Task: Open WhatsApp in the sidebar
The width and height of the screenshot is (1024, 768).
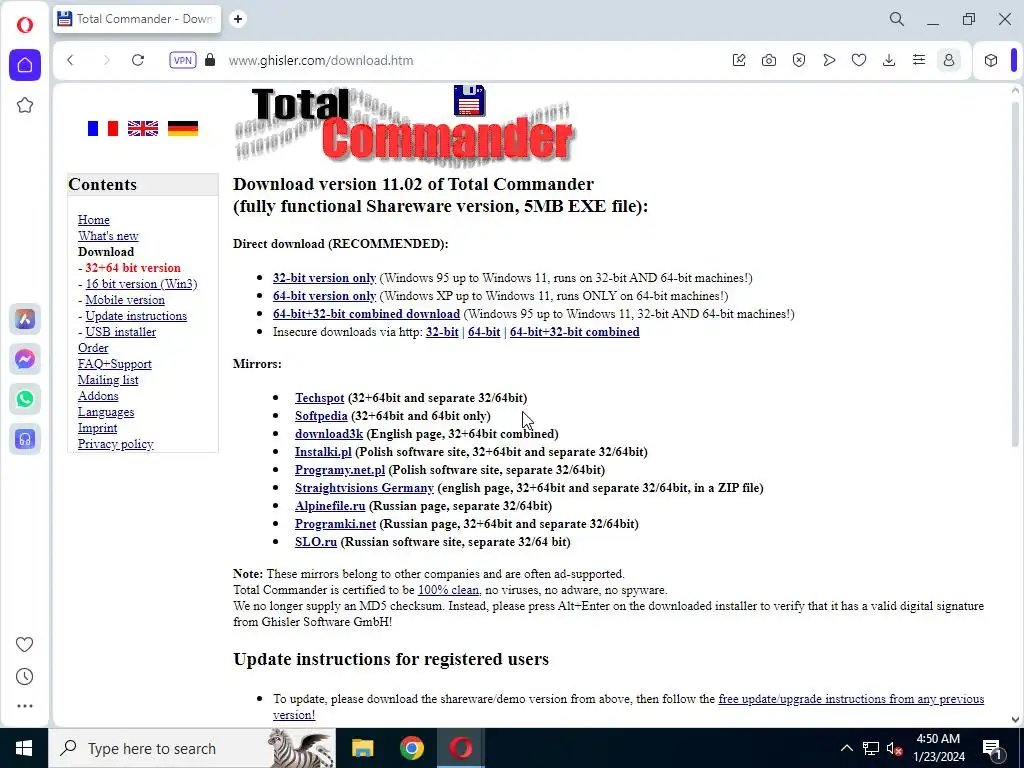Action: coord(25,399)
